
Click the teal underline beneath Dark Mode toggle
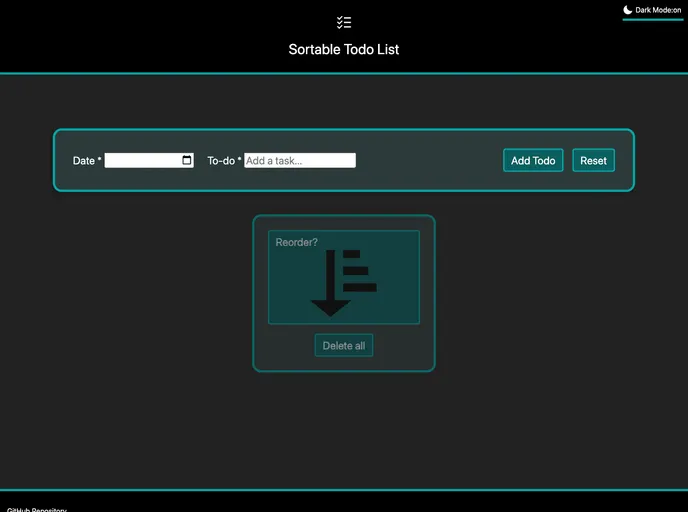652,19
